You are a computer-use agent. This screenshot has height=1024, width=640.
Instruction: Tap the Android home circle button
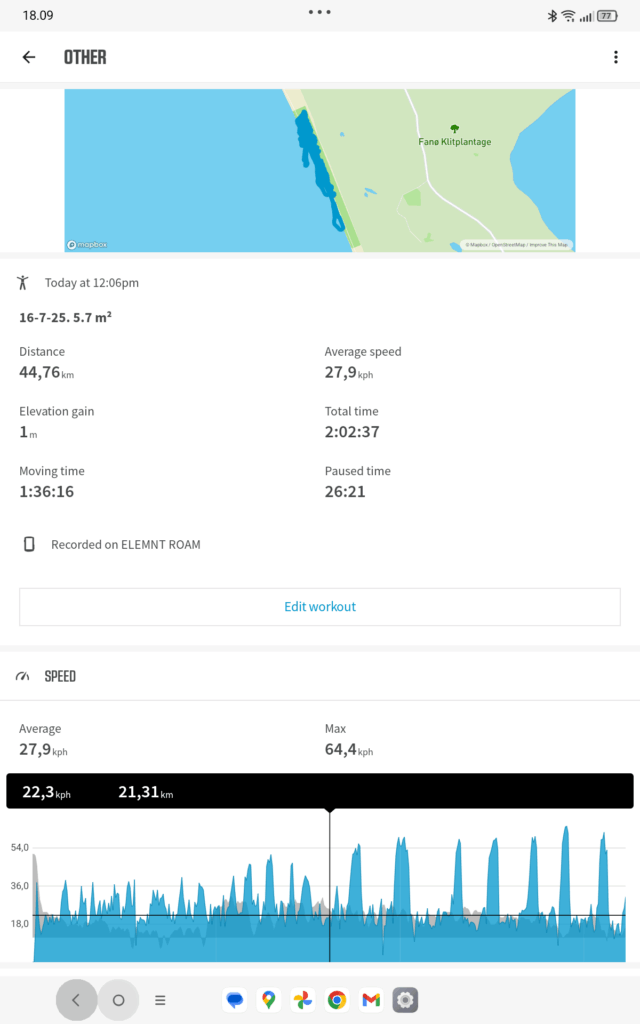(x=118, y=1000)
